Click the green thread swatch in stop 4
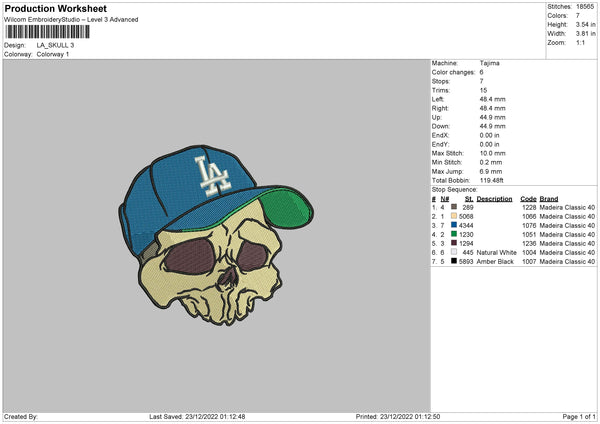600x424 pixels. point(454,234)
